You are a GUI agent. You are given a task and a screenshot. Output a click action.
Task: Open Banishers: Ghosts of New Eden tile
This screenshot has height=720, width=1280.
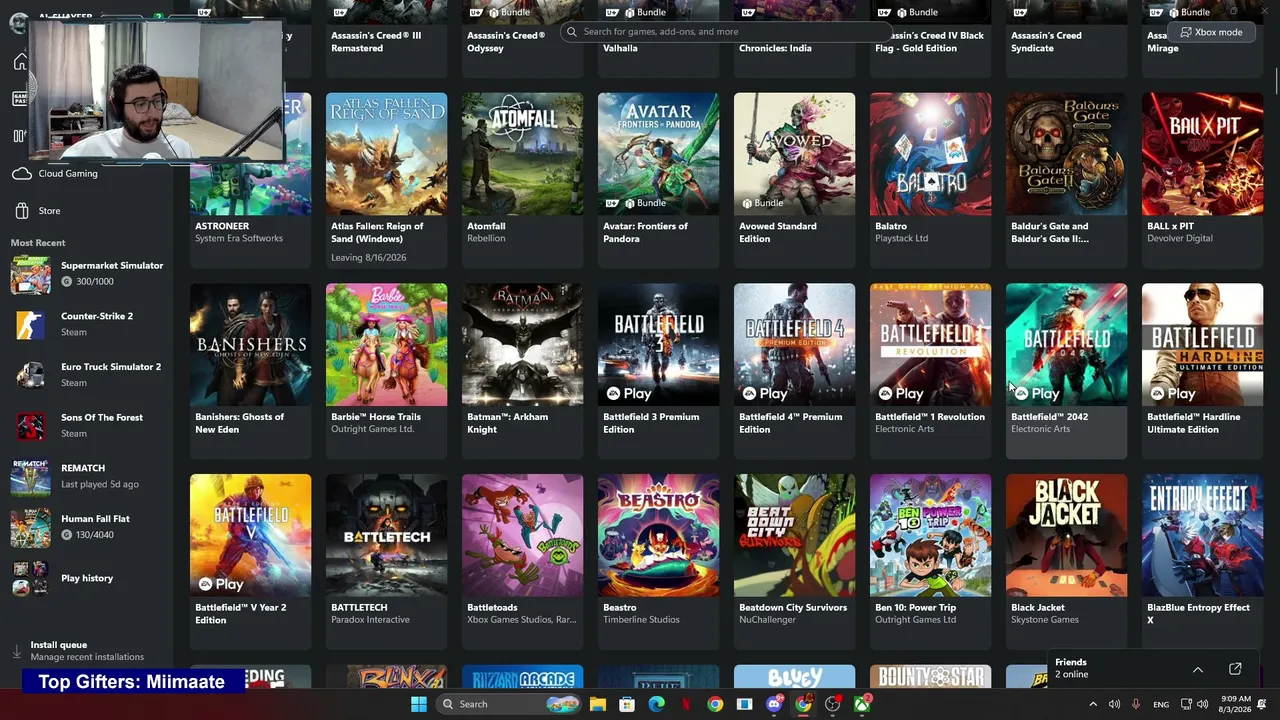click(250, 371)
